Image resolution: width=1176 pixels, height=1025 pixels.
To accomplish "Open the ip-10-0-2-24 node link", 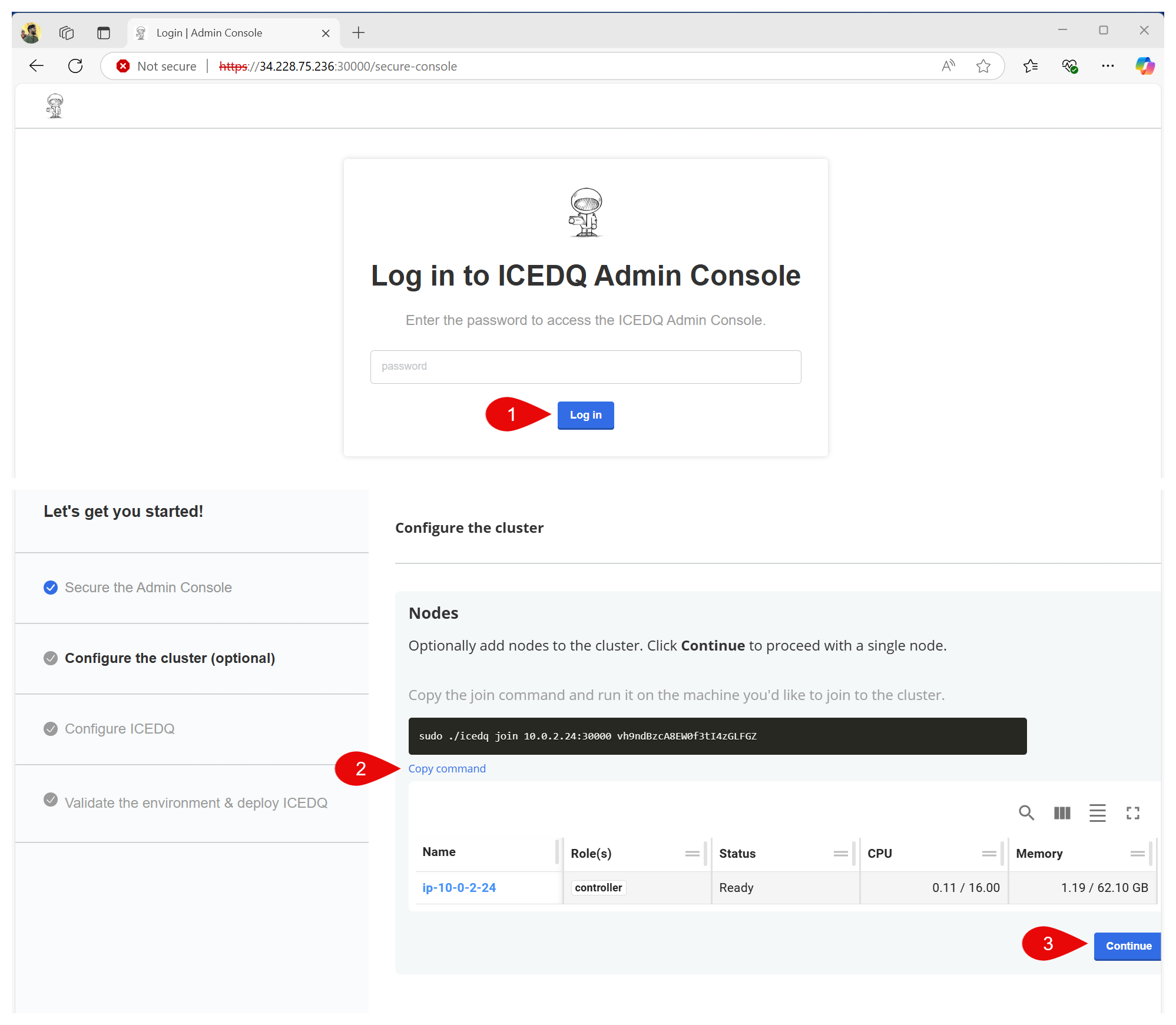I will click(459, 888).
